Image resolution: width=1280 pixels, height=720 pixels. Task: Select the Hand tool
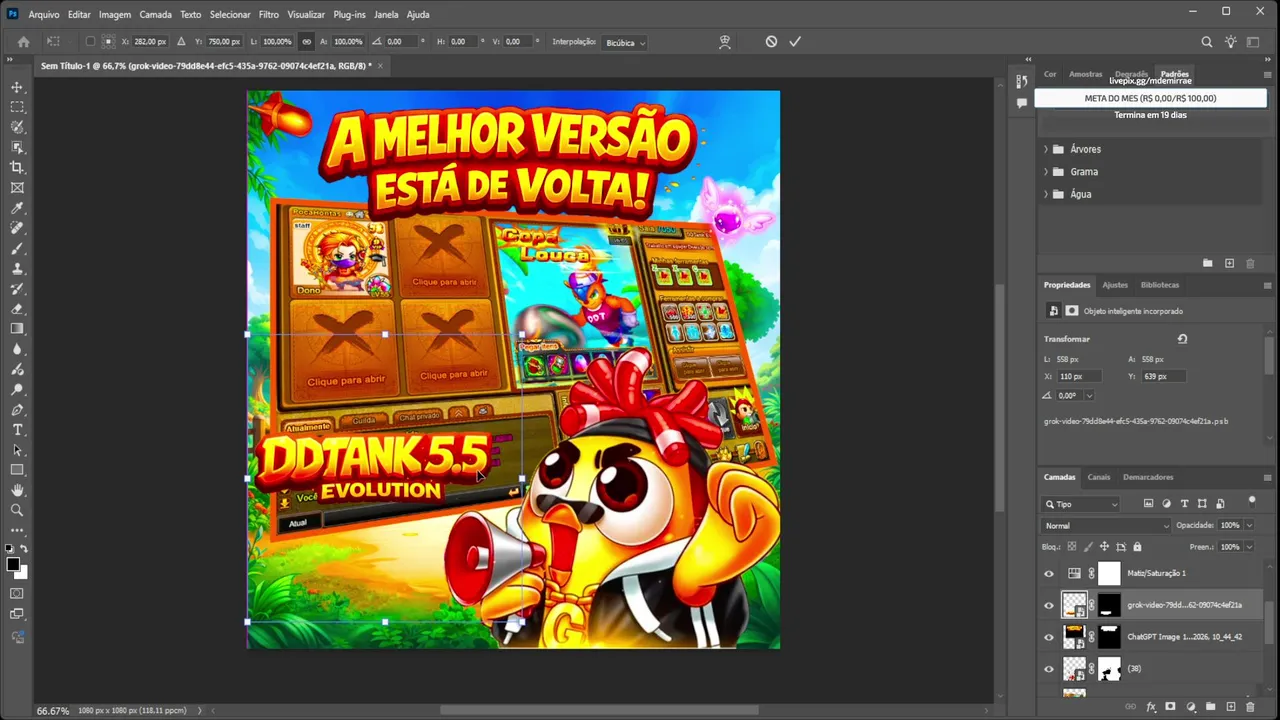(17, 490)
